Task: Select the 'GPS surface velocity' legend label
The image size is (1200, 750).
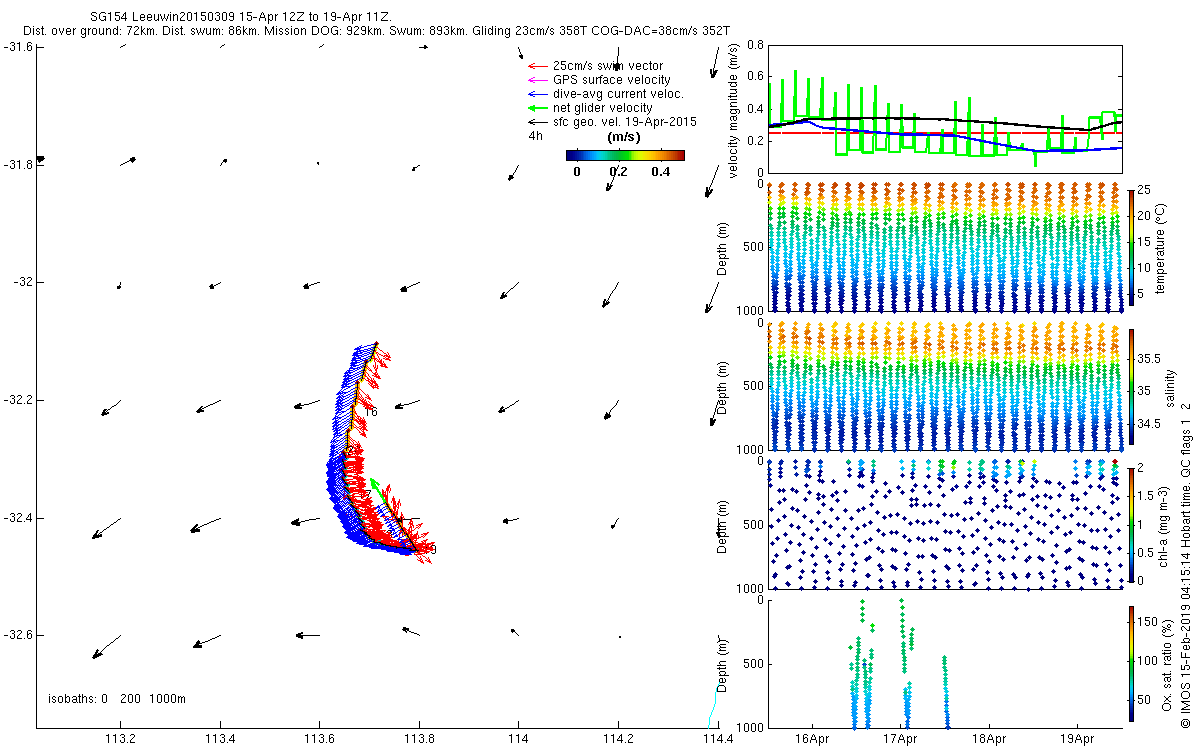Action: coord(611,80)
